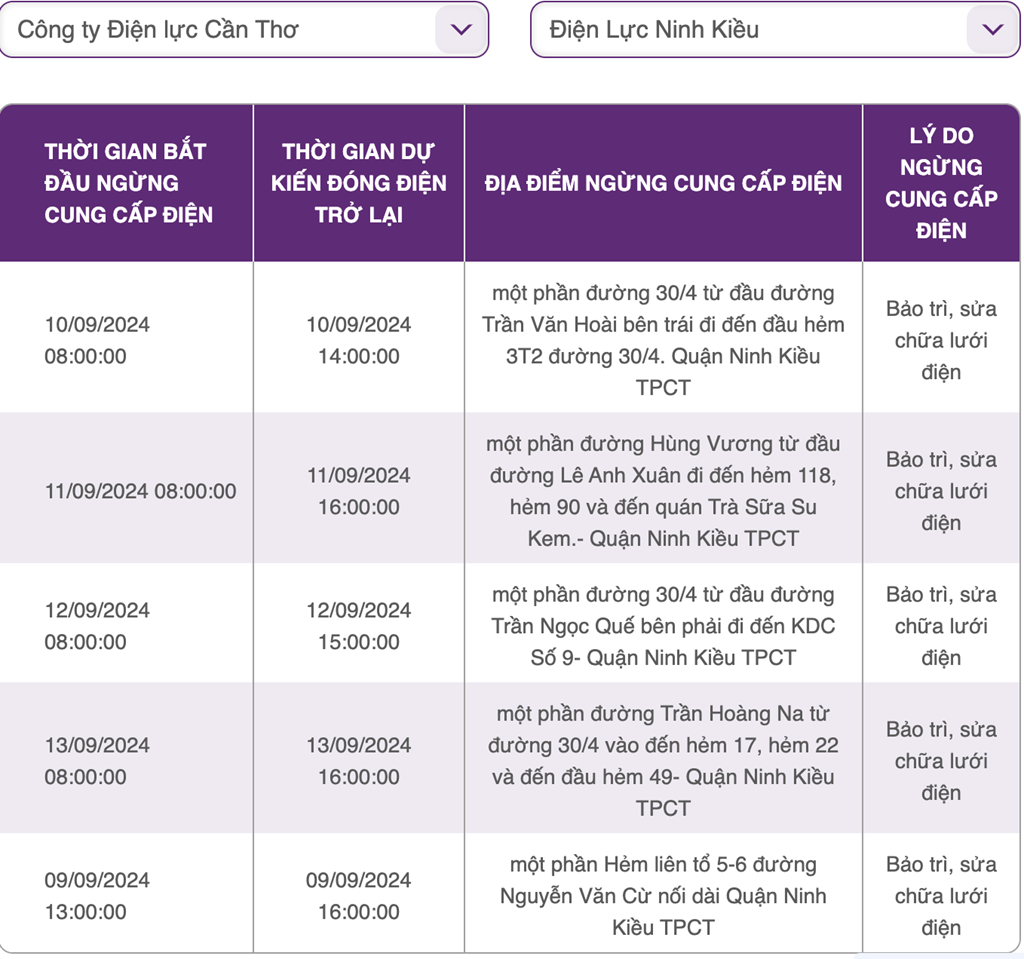Click the 13/09/2024 16:00:00 restore time cell
The image size is (1024, 959).
pos(359,761)
